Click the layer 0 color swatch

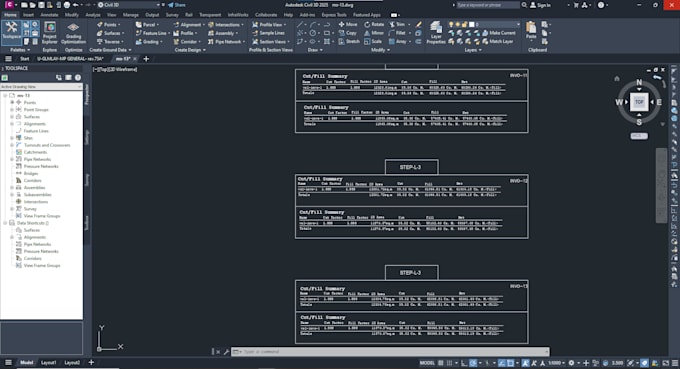(471, 24)
